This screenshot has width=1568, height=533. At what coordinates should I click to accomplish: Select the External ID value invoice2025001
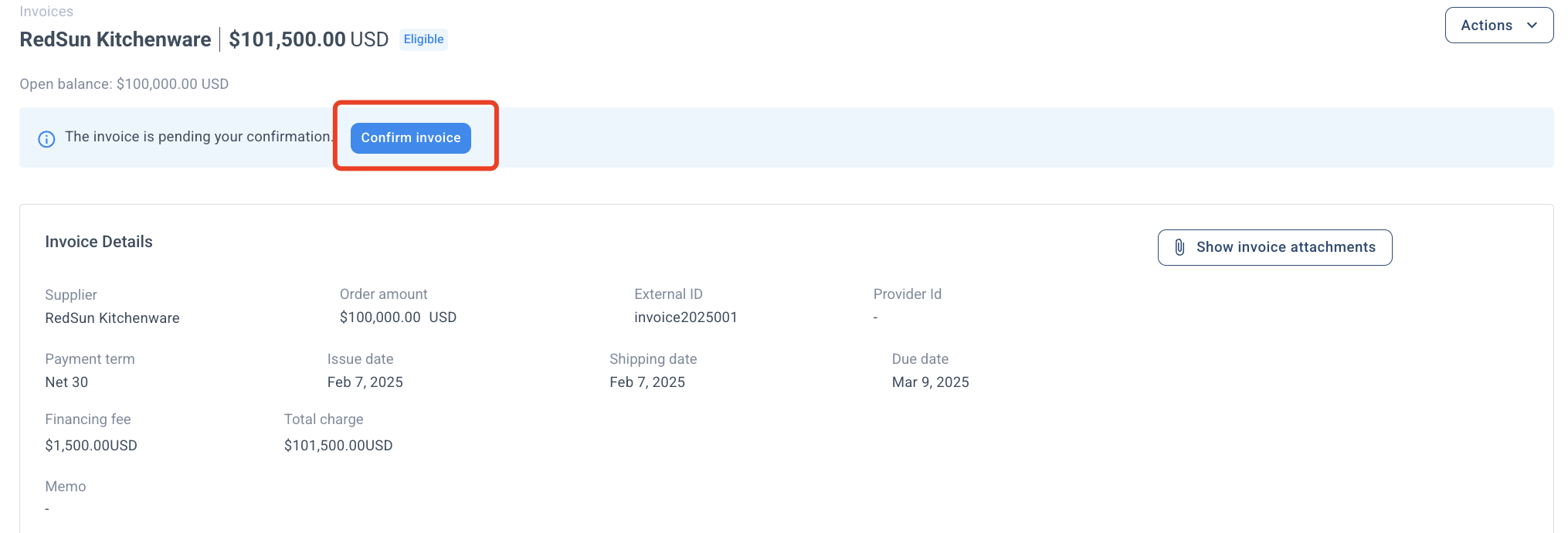686,317
